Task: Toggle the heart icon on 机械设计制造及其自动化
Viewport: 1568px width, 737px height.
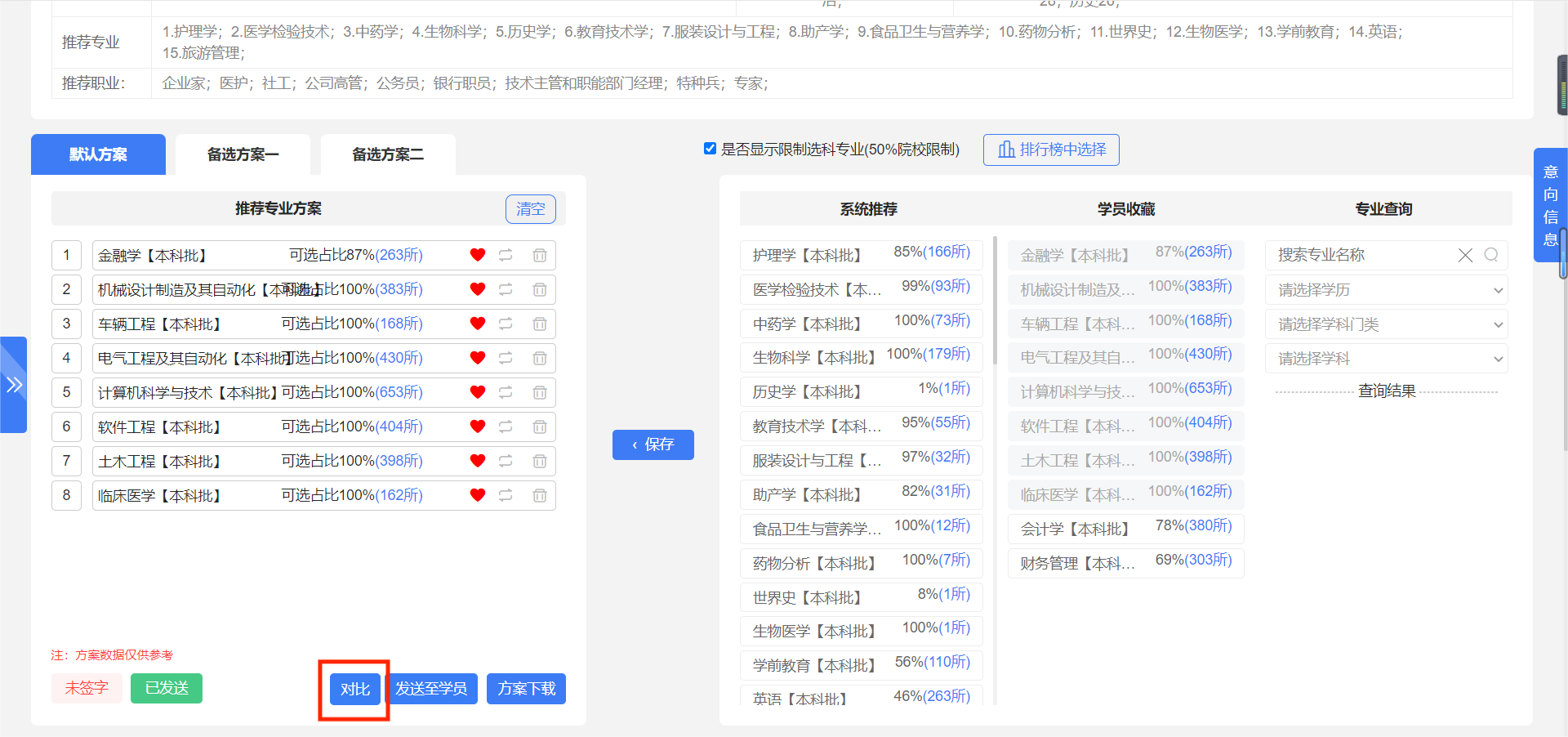Action: (x=477, y=289)
